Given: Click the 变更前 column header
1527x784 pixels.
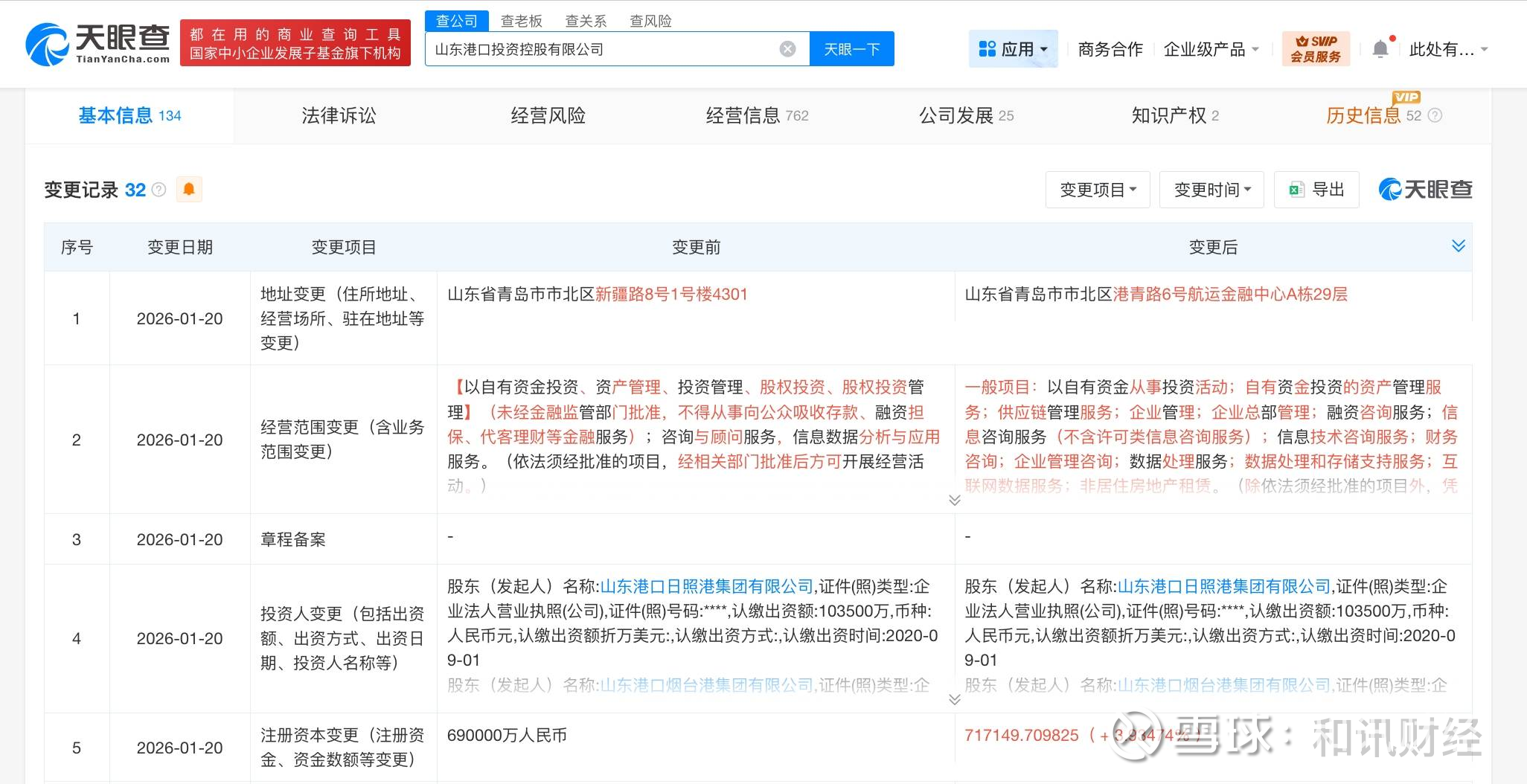Looking at the screenshot, I should click(696, 247).
